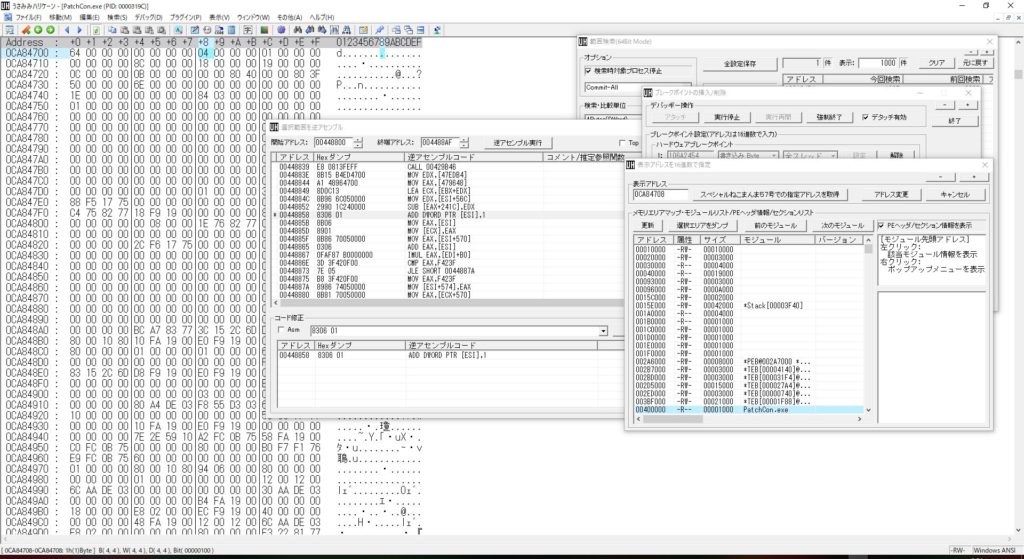The image size is (1024, 559).
Task: Click the blue right arrow toolbar icon
Action: pyautogui.click(x=80, y=30)
